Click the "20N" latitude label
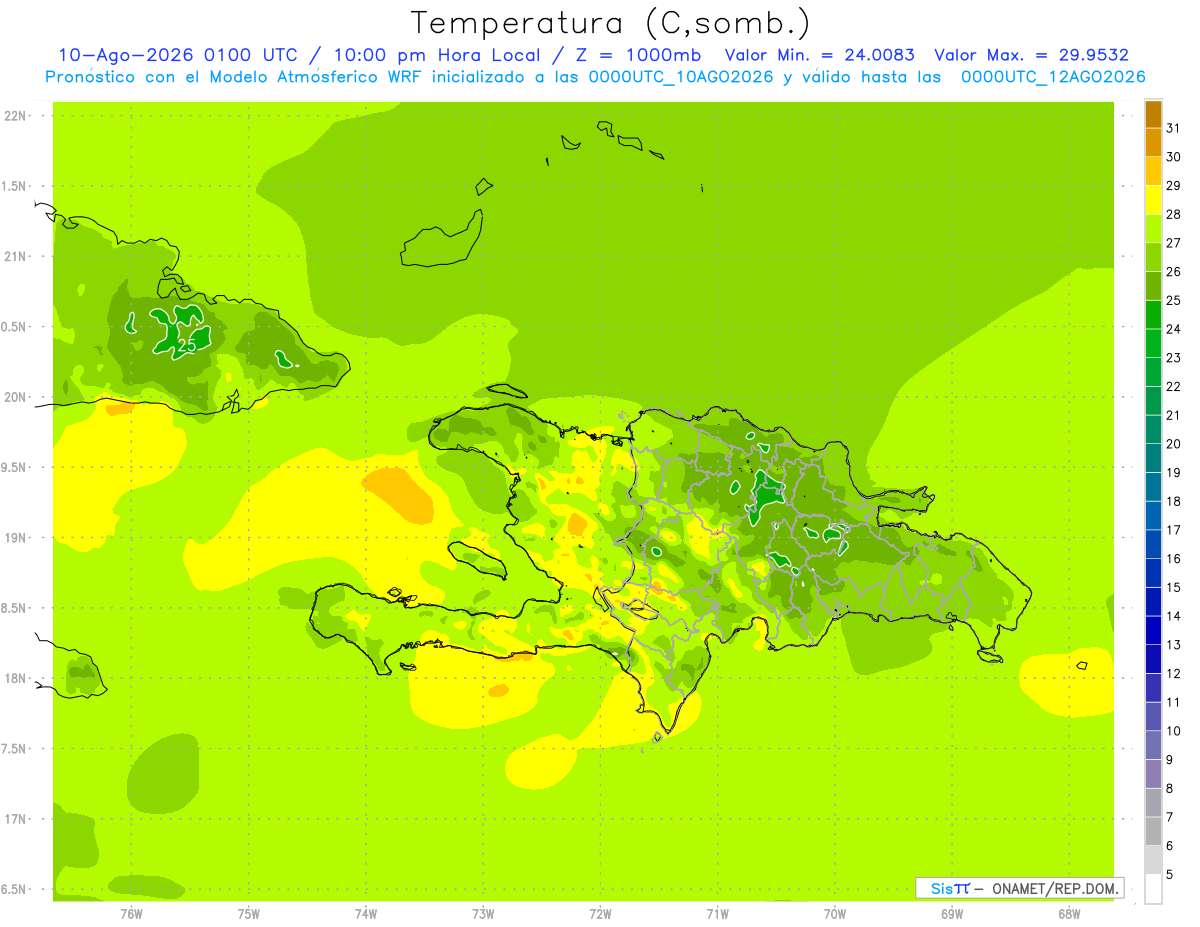Image resolution: width=1200 pixels, height=927 pixels. [17, 397]
